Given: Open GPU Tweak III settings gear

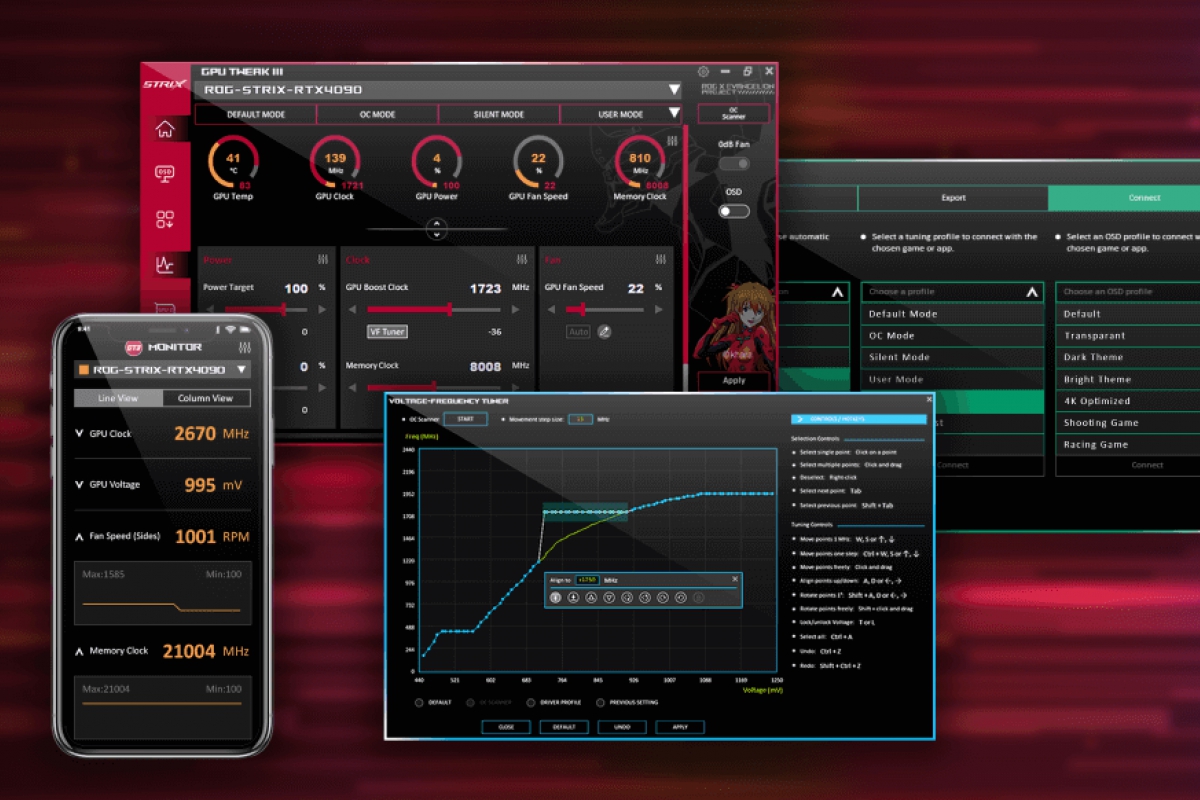Looking at the screenshot, I should coord(703,72).
